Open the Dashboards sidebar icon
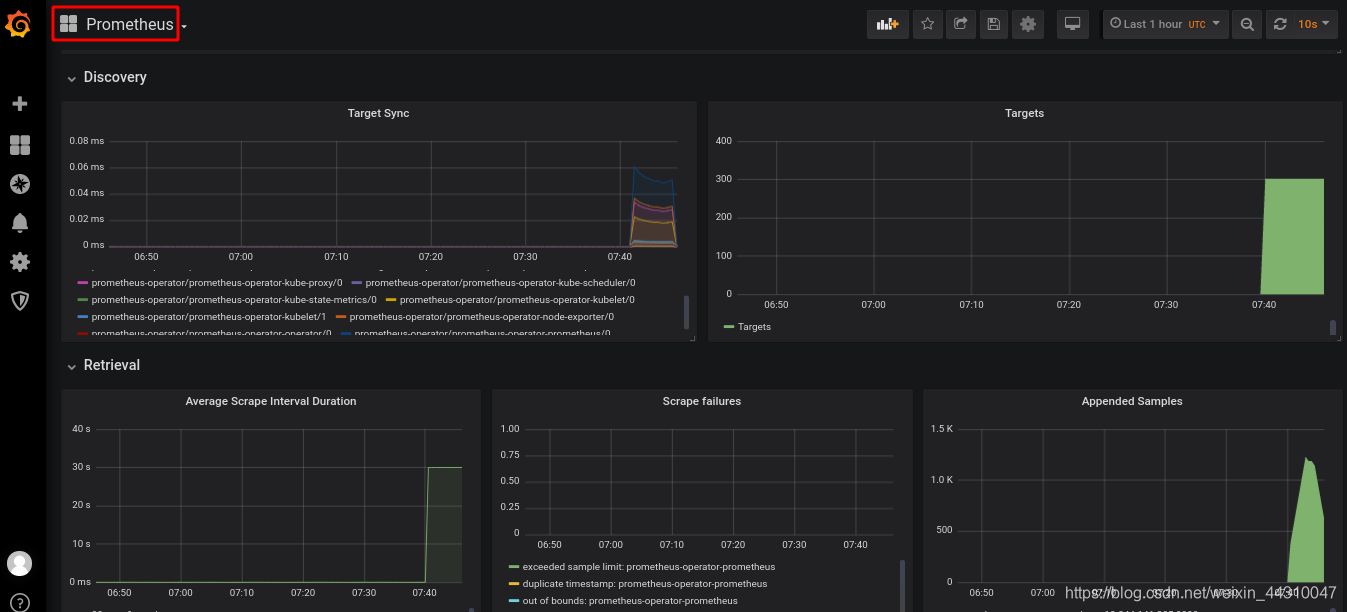Screen dimensions: 1347x612 tap(19, 145)
